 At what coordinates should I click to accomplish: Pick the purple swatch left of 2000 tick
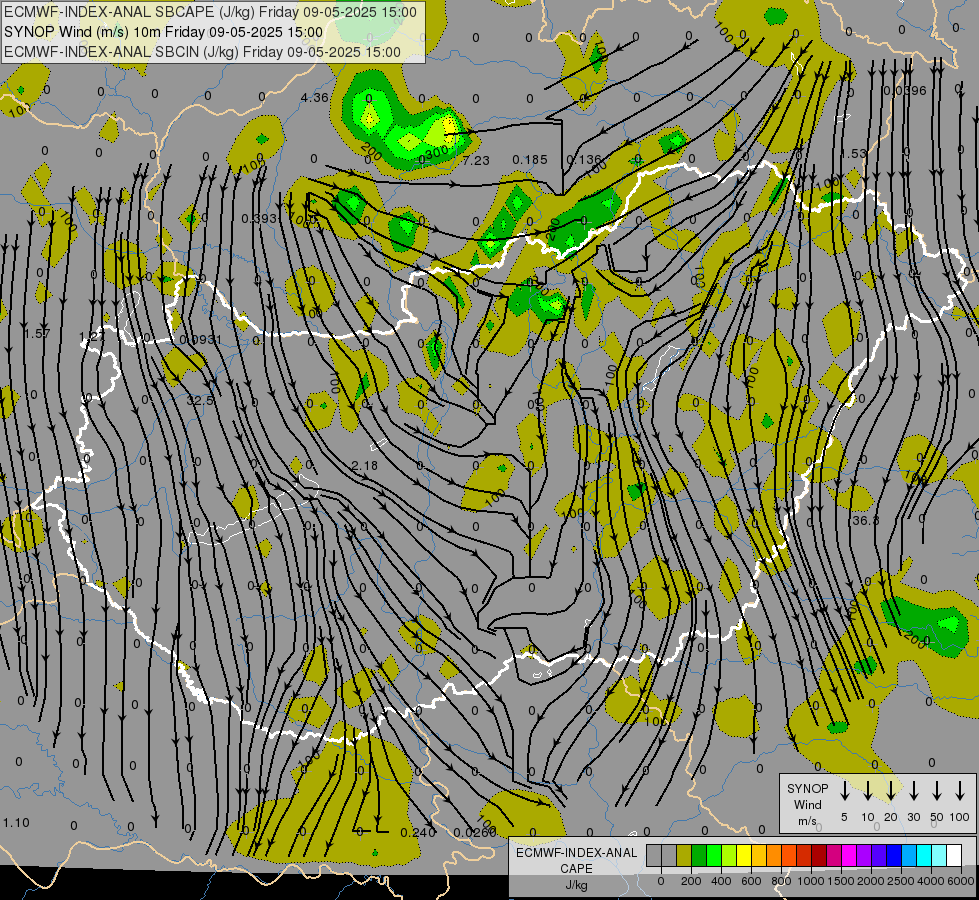[x=864, y=855]
